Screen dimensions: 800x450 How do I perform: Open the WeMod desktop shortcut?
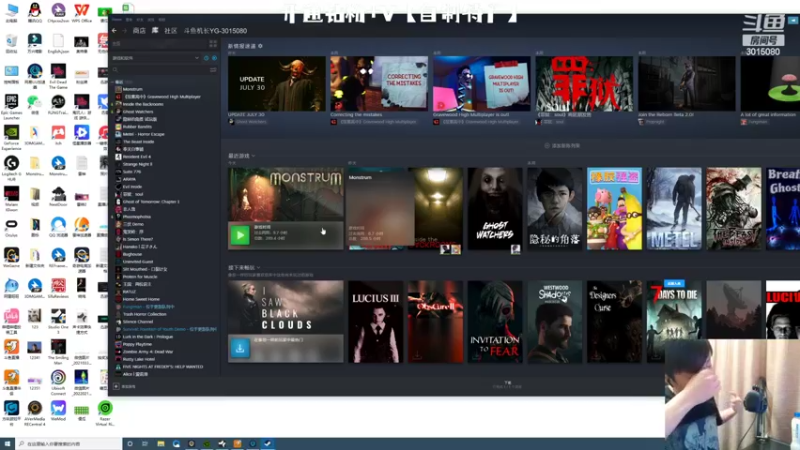pyautogui.click(x=58, y=411)
